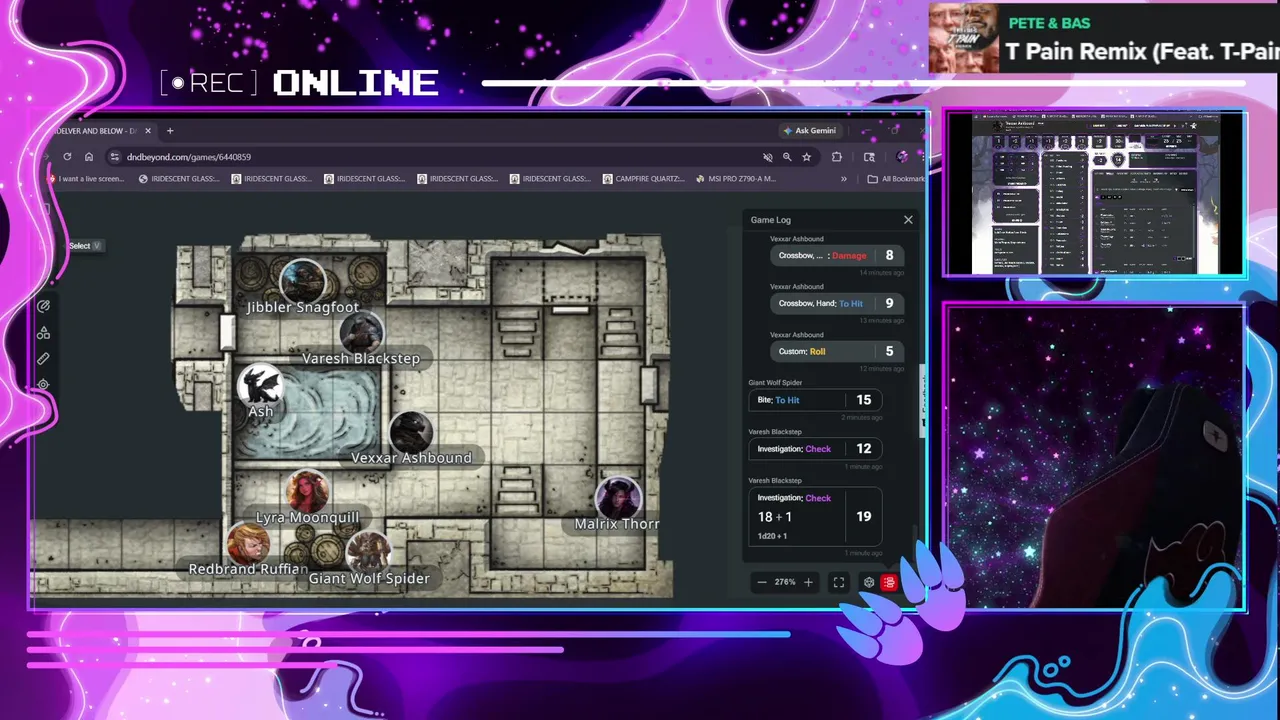The width and height of the screenshot is (1280, 720).
Task: Open Investigation Check 12 log entry
Action: click(816, 449)
